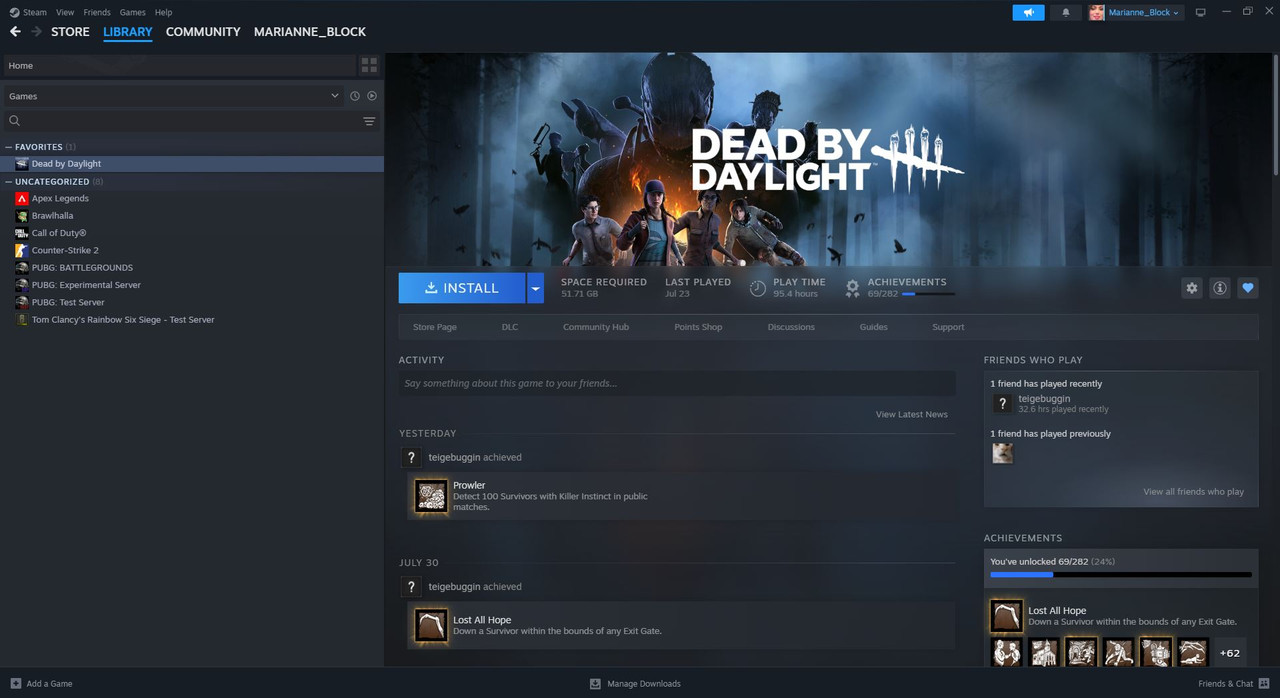Click teigebuggin's avatar in Friends Who Play
Screen dimensions: 1280x698
click(1002, 403)
